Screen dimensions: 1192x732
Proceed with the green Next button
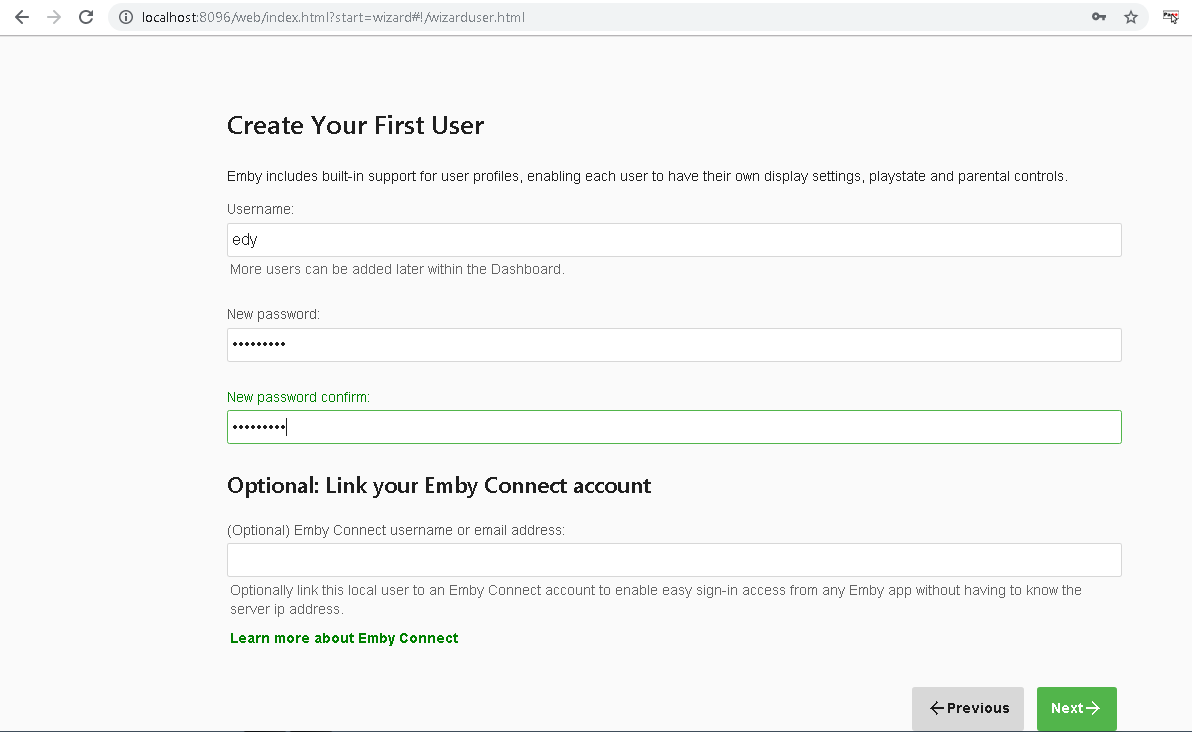(x=1076, y=708)
